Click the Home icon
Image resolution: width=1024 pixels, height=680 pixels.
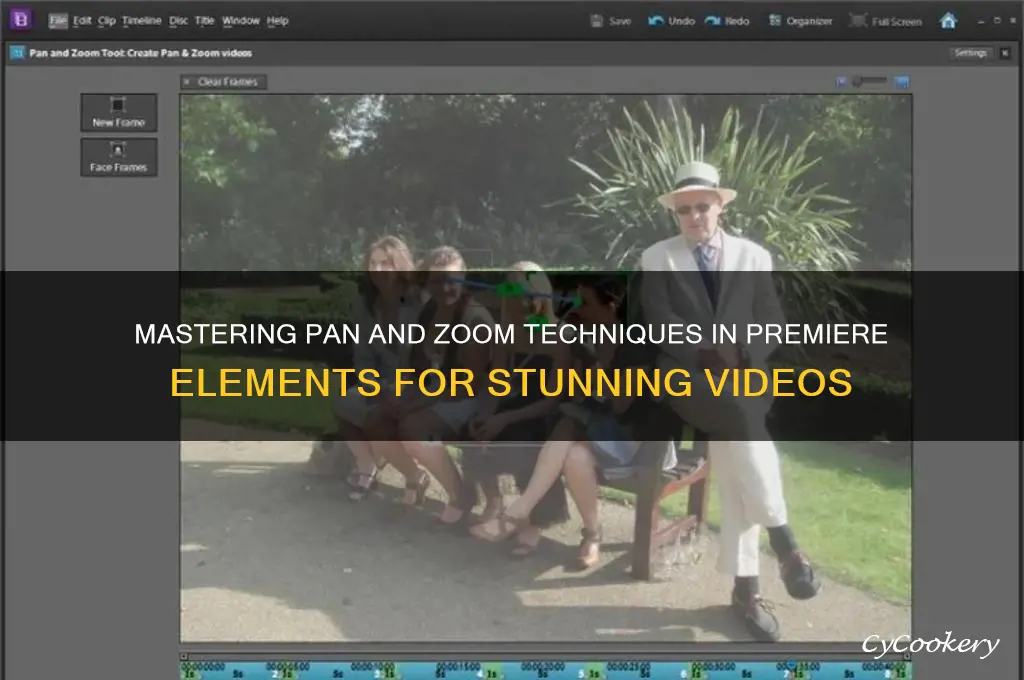(x=948, y=21)
